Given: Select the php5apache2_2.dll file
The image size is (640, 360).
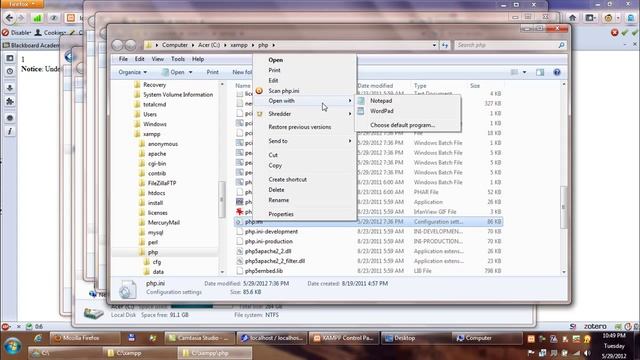Looking at the screenshot, I should pos(268,251).
